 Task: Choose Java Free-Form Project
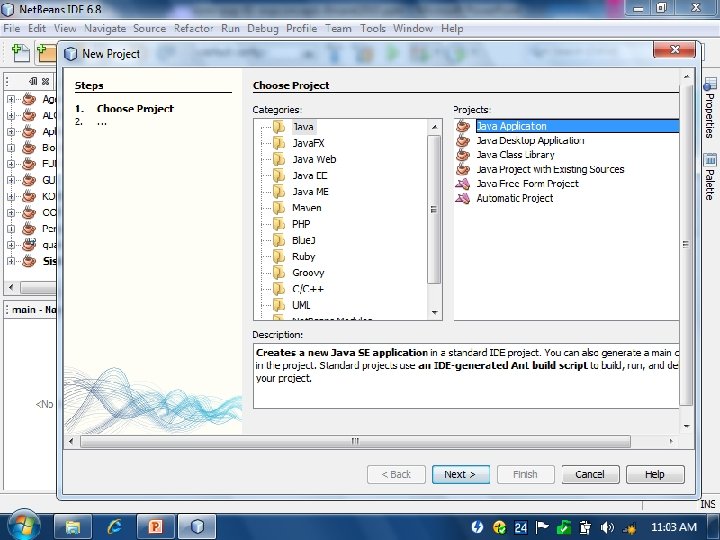[x=527, y=184]
